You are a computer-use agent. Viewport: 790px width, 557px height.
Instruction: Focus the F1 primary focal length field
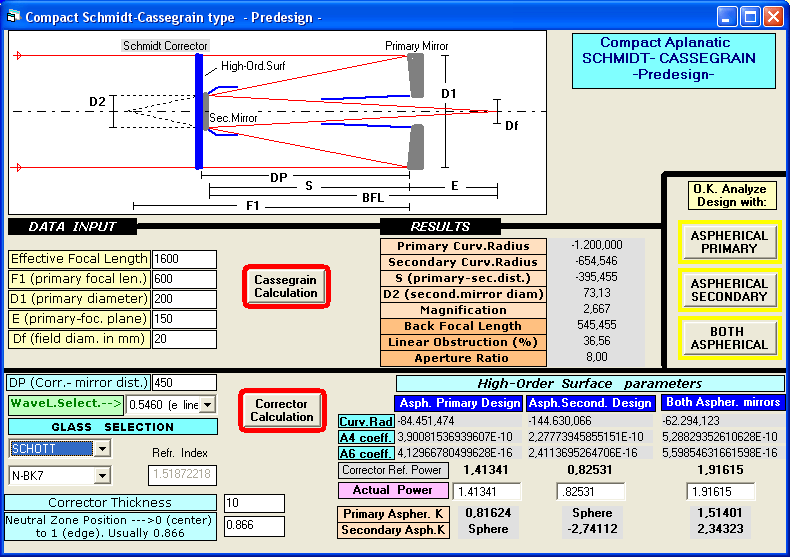pos(184,279)
